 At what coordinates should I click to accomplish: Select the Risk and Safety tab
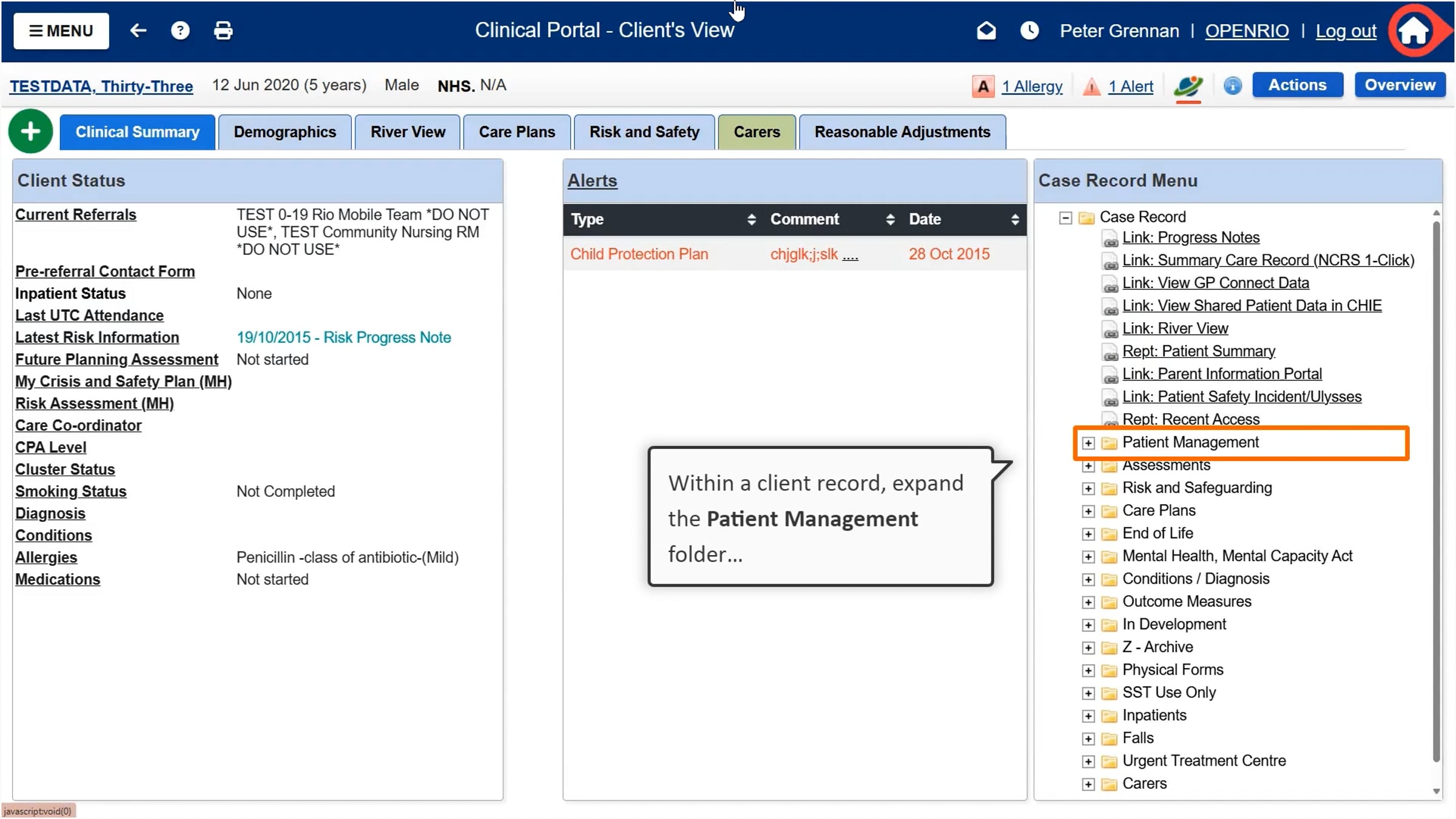(x=644, y=132)
